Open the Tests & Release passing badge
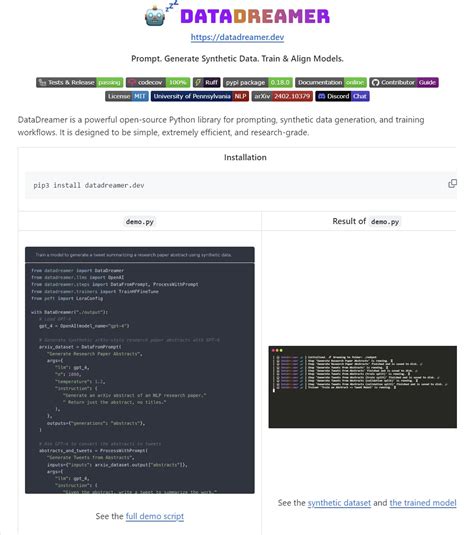The height and width of the screenshot is (535, 474). pyautogui.click(x=80, y=83)
